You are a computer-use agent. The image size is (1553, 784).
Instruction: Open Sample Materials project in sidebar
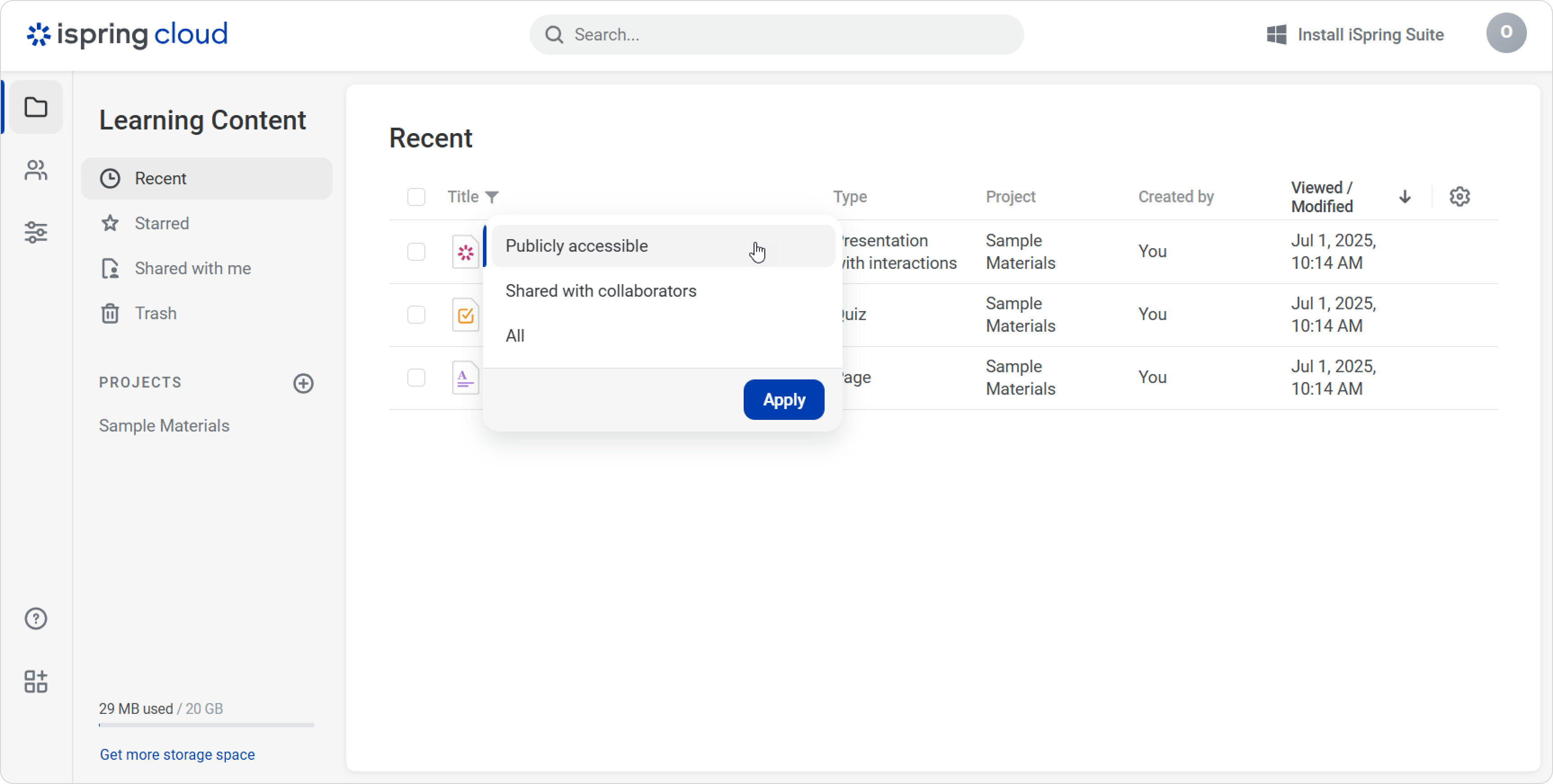tap(164, 425)
